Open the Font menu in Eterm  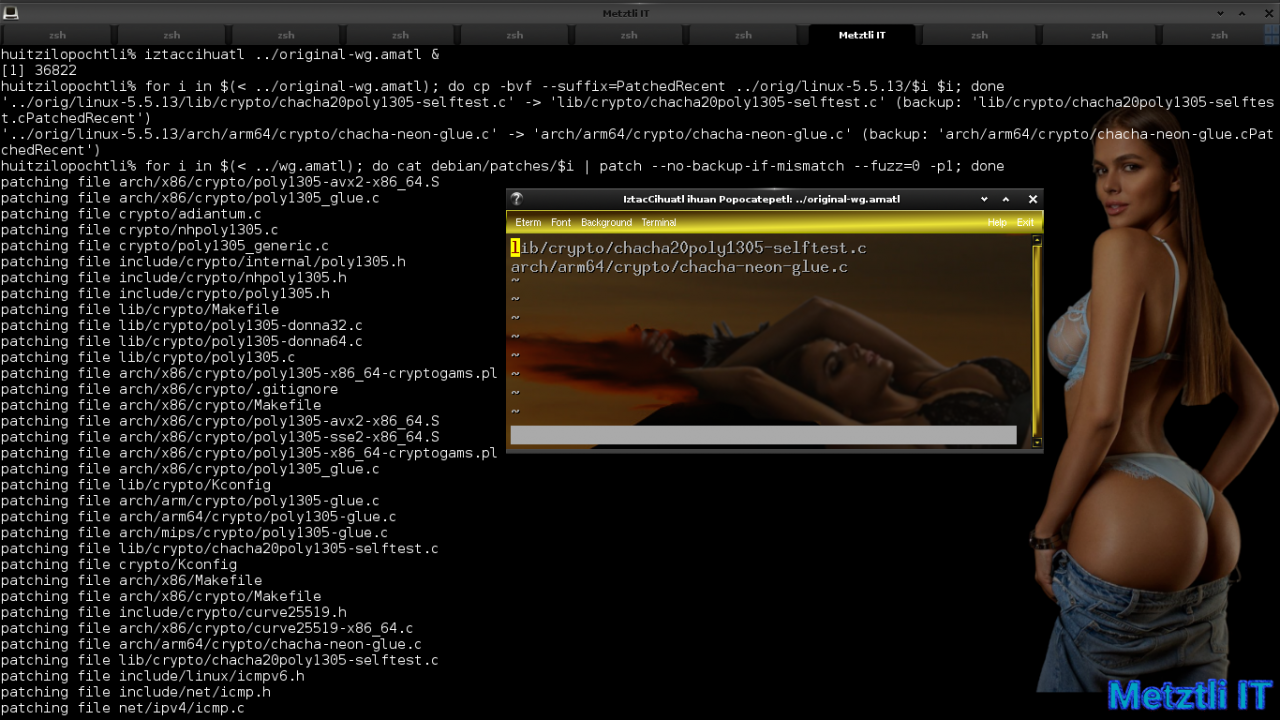point(561,222)
